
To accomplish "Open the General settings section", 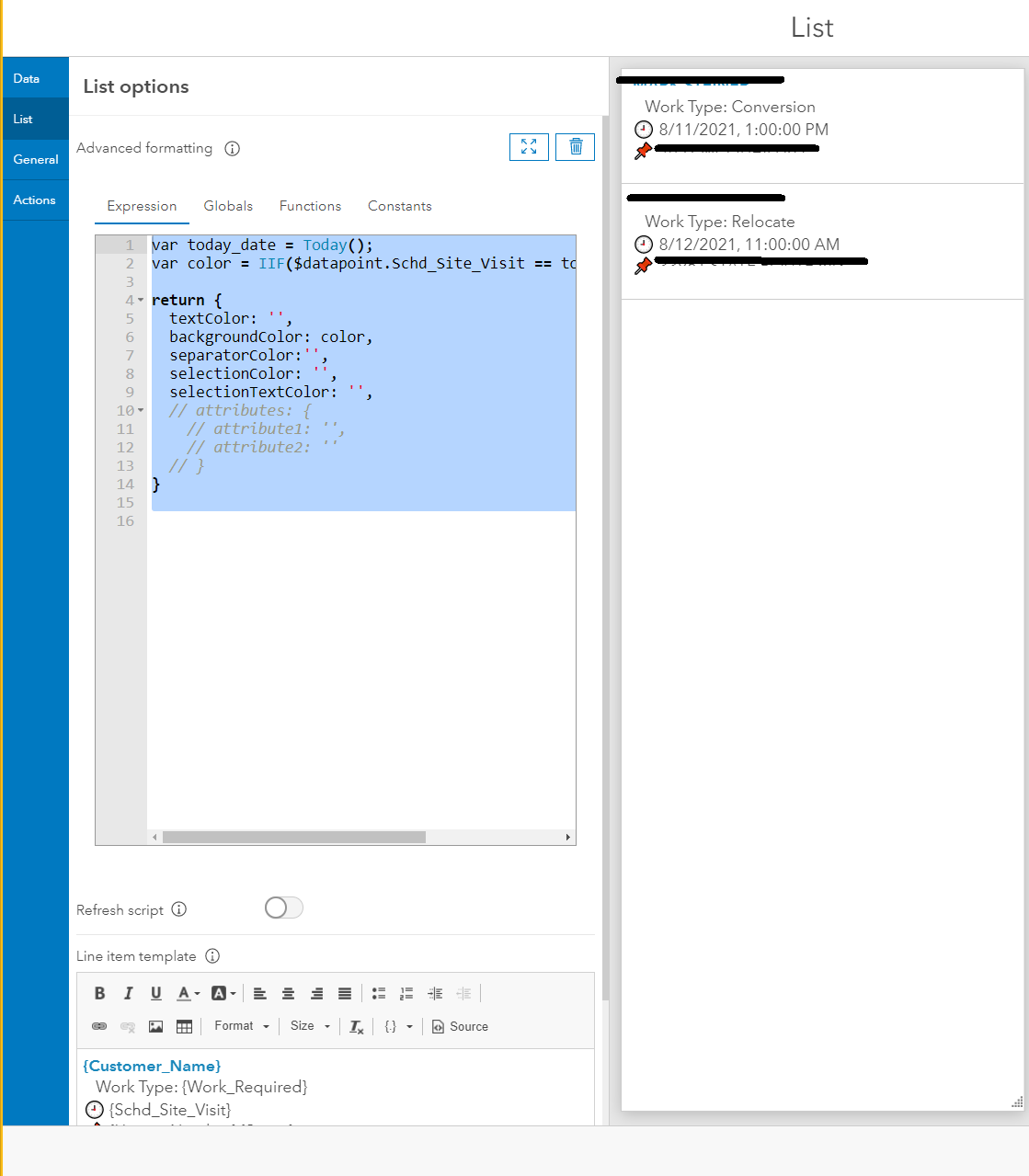I will (35, 159).
